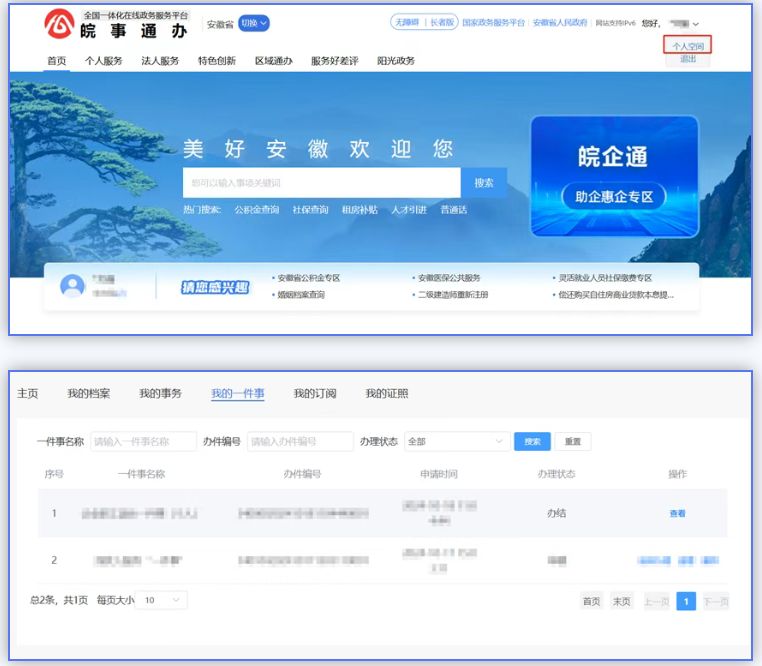Open 法人服务 navigation menu
The image size is (762, 666).
tap(160, 61)
